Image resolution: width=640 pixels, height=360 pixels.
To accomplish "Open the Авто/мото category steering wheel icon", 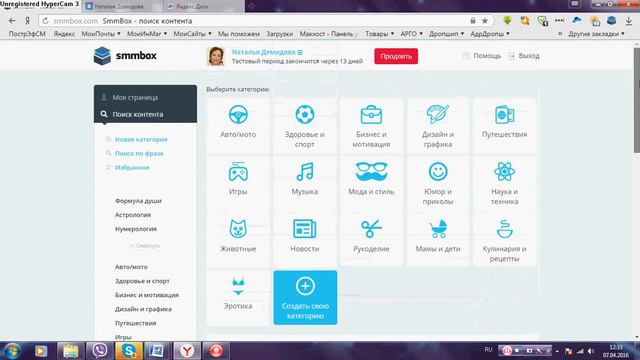I will pos(238,115).
